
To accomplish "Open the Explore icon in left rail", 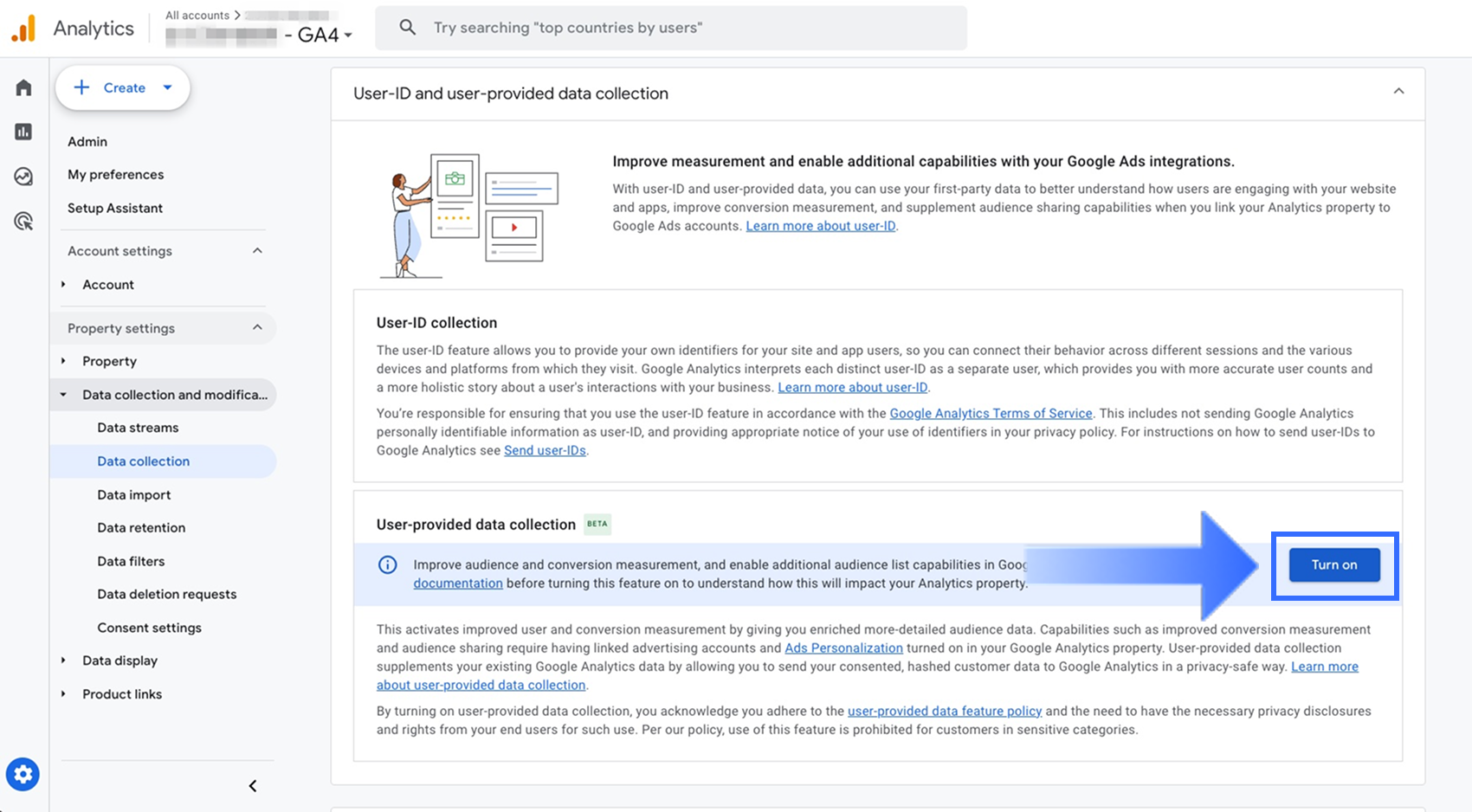I will (x=23, y=177).
